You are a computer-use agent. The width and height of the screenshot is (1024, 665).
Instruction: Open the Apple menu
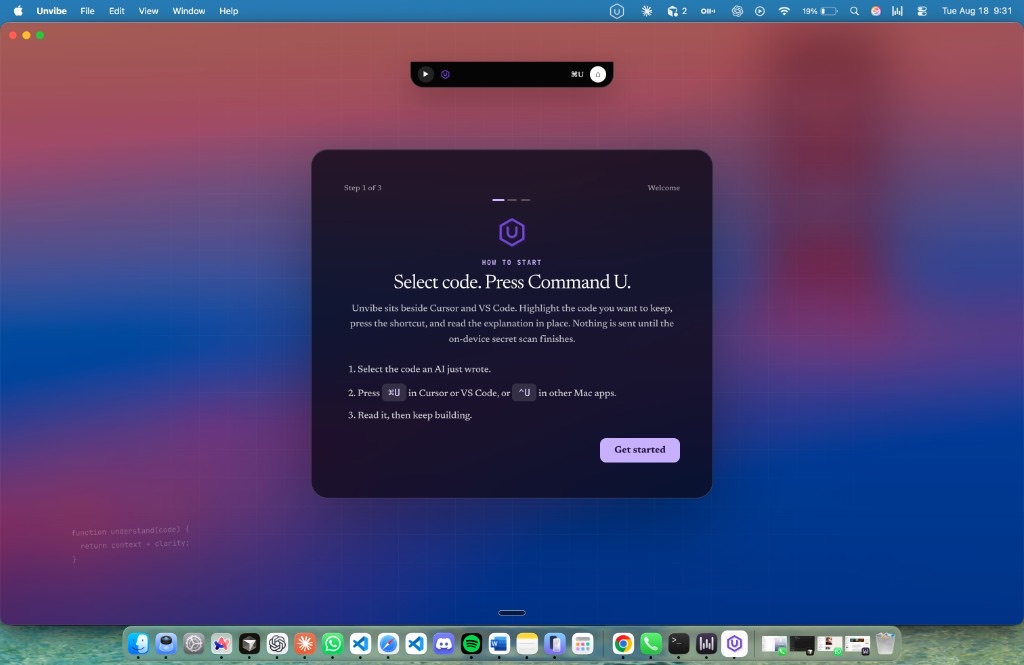pyautogui.click(x=18, y=11)
